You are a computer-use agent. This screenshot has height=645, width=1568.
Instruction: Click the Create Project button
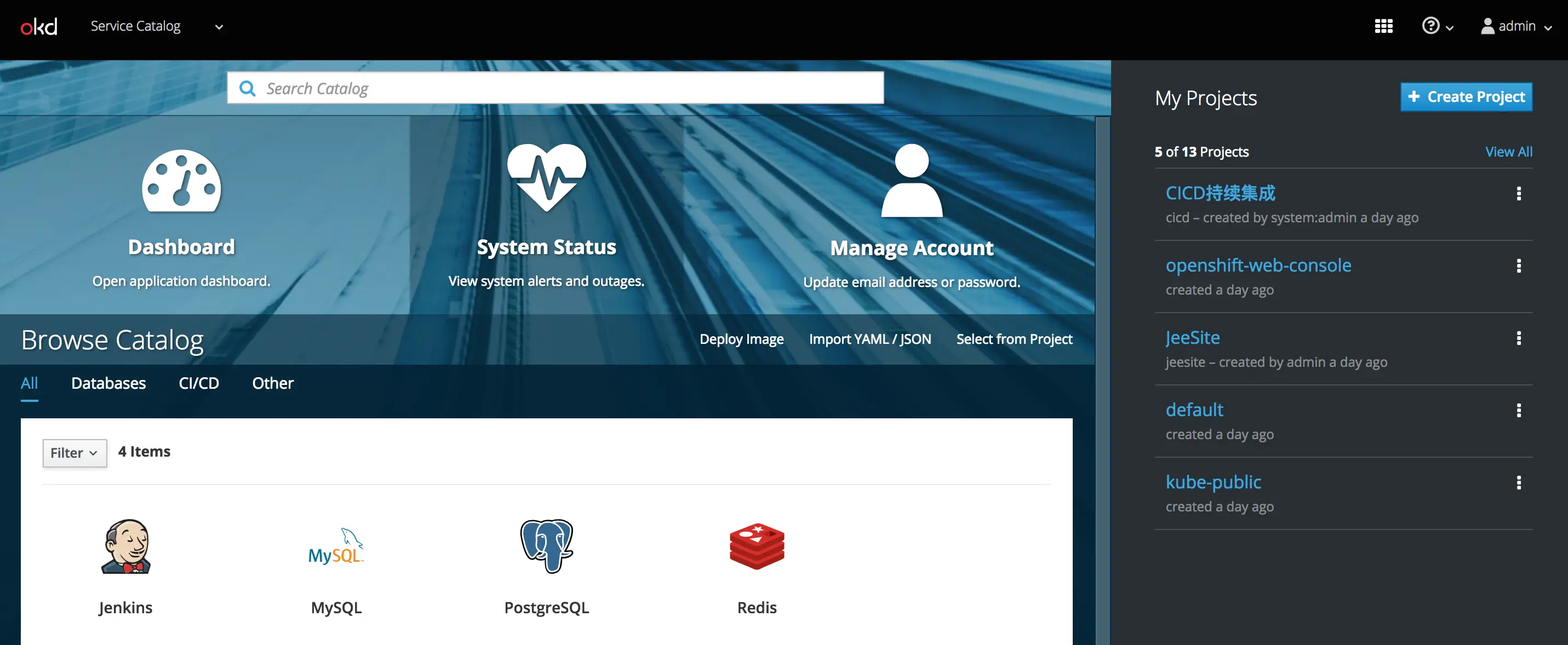[x=1465, y=97]
